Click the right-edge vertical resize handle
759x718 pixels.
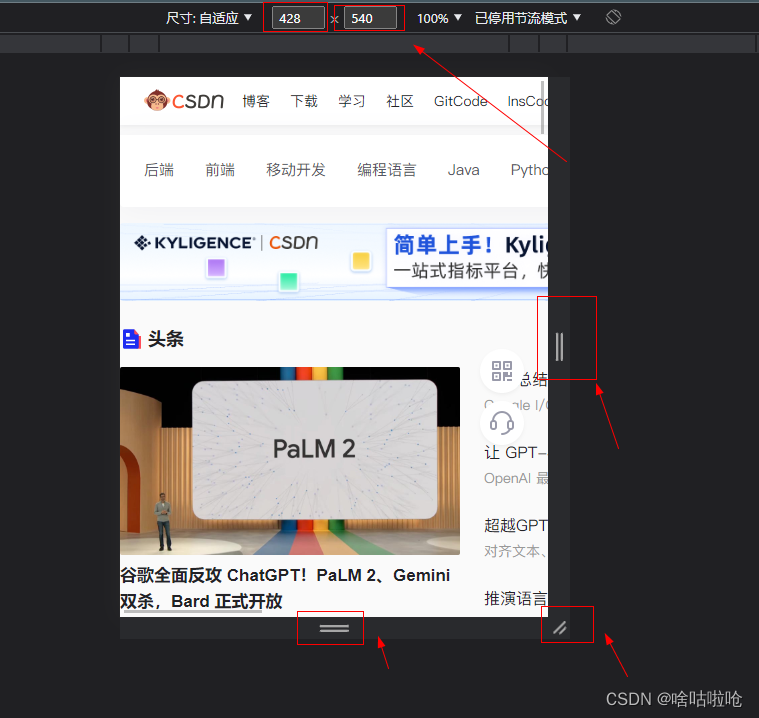tap(559, 347)
